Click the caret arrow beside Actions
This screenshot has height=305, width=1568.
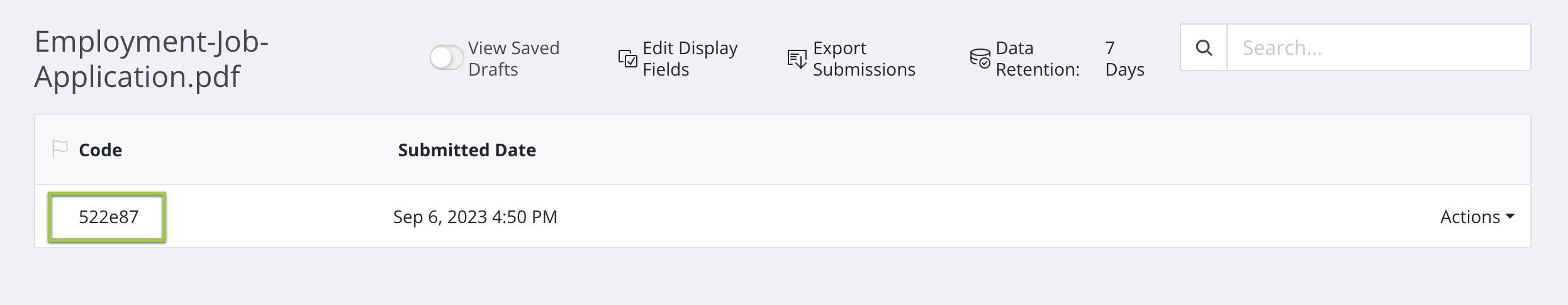(x=1510, y=217)
